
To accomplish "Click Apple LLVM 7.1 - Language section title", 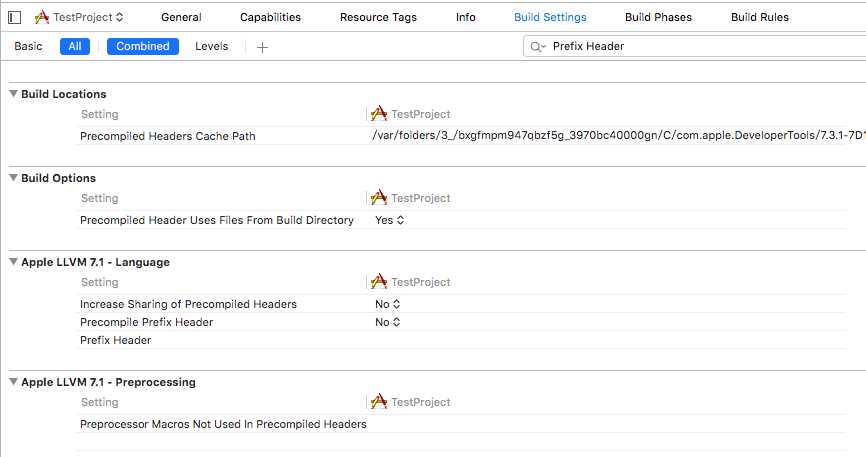I will 95,262.
